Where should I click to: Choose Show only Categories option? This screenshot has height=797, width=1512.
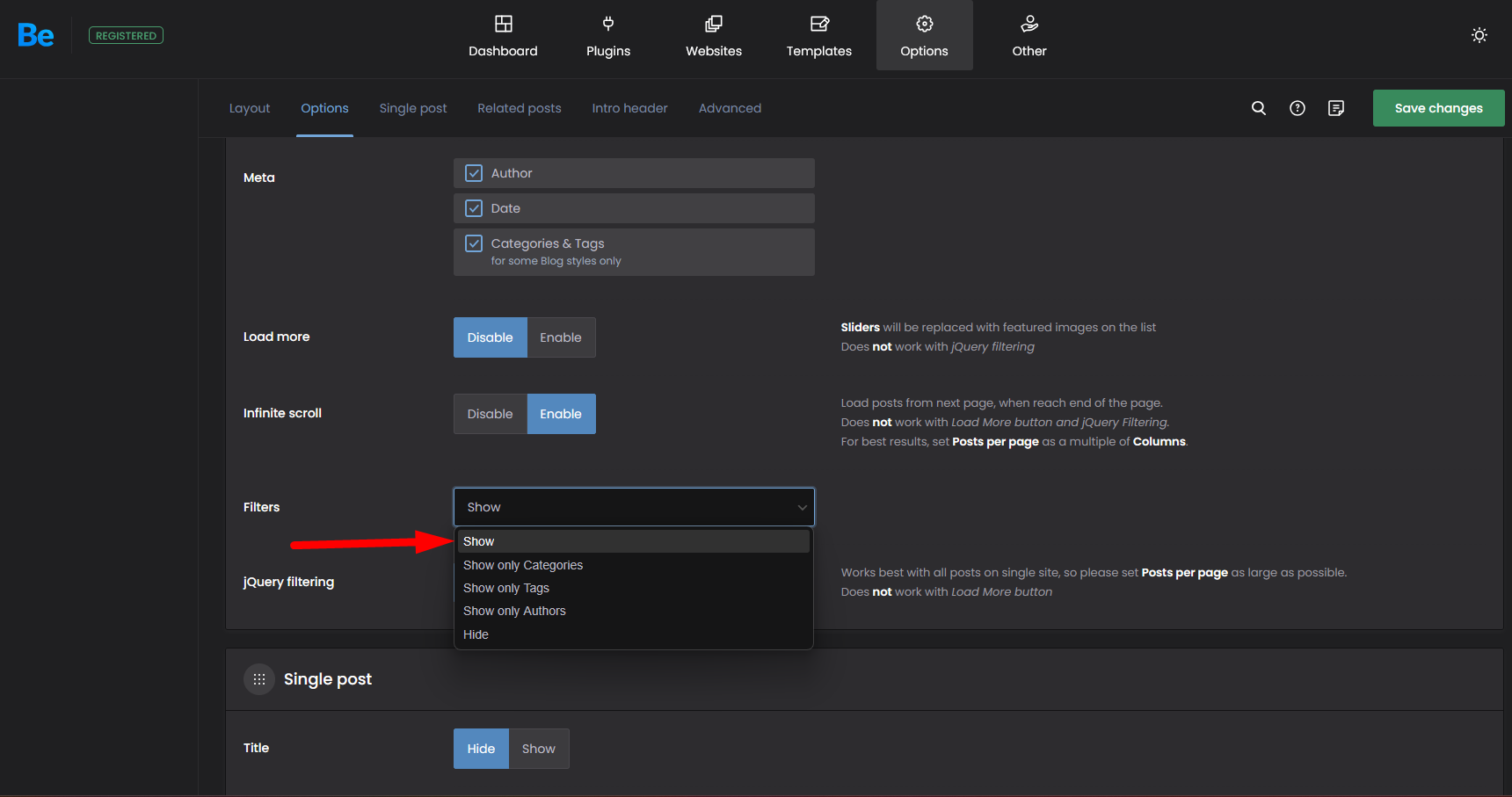click(x=633, y=565)
